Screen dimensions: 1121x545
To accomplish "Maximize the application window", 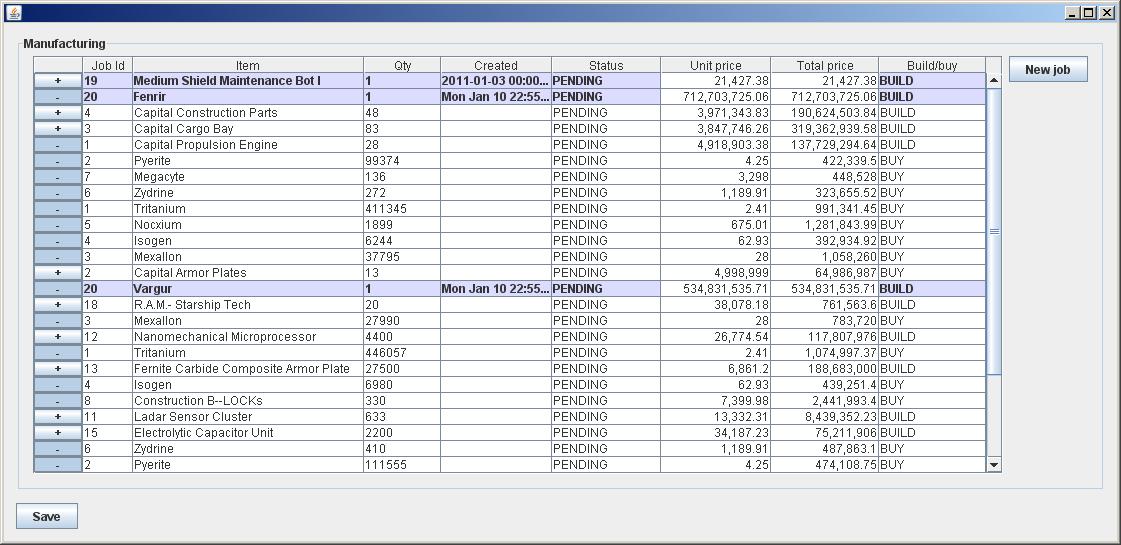I will click(1087, 12).
